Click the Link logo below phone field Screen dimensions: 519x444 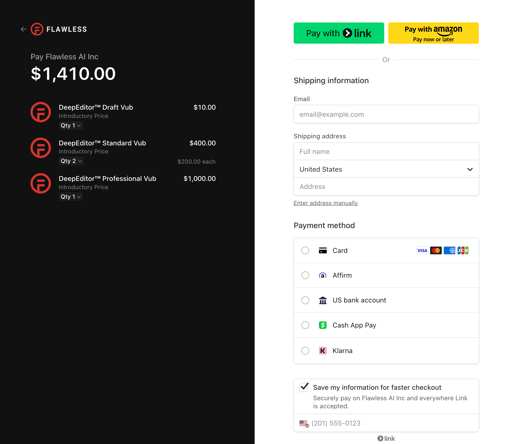pos(386,438)
